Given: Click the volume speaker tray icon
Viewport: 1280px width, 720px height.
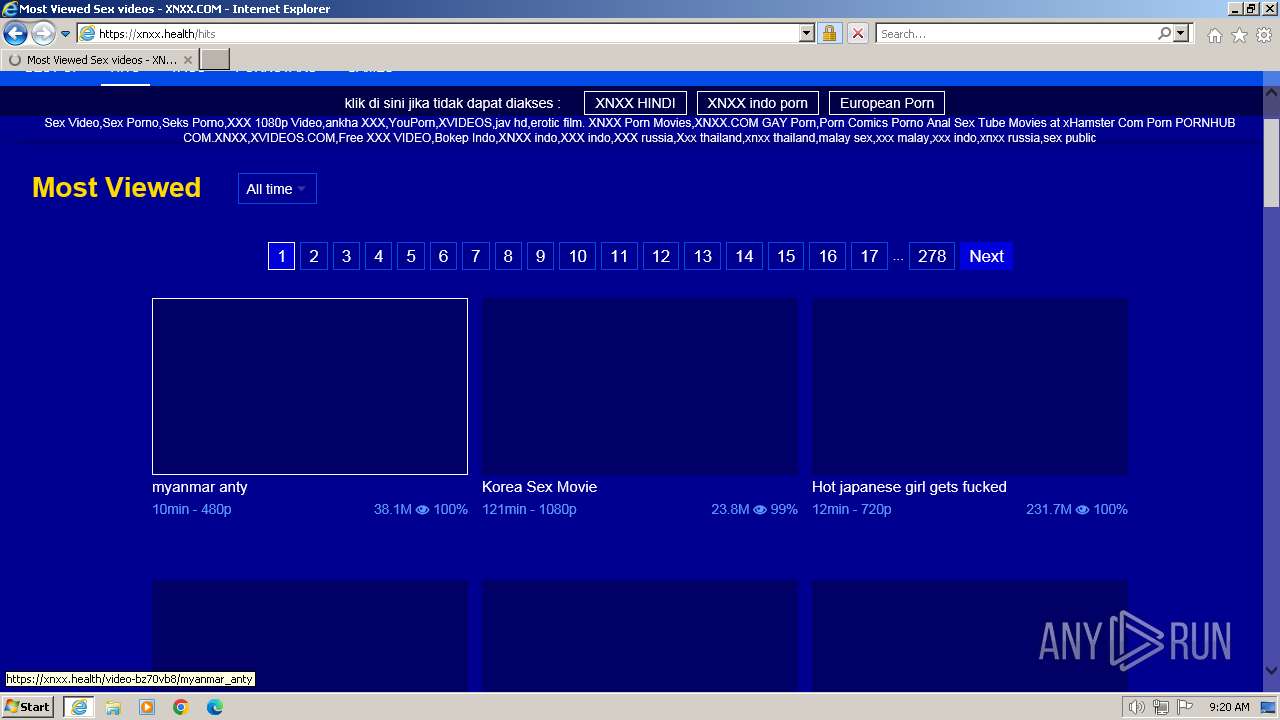Looking at the screenshot, I should [1137, 707].
